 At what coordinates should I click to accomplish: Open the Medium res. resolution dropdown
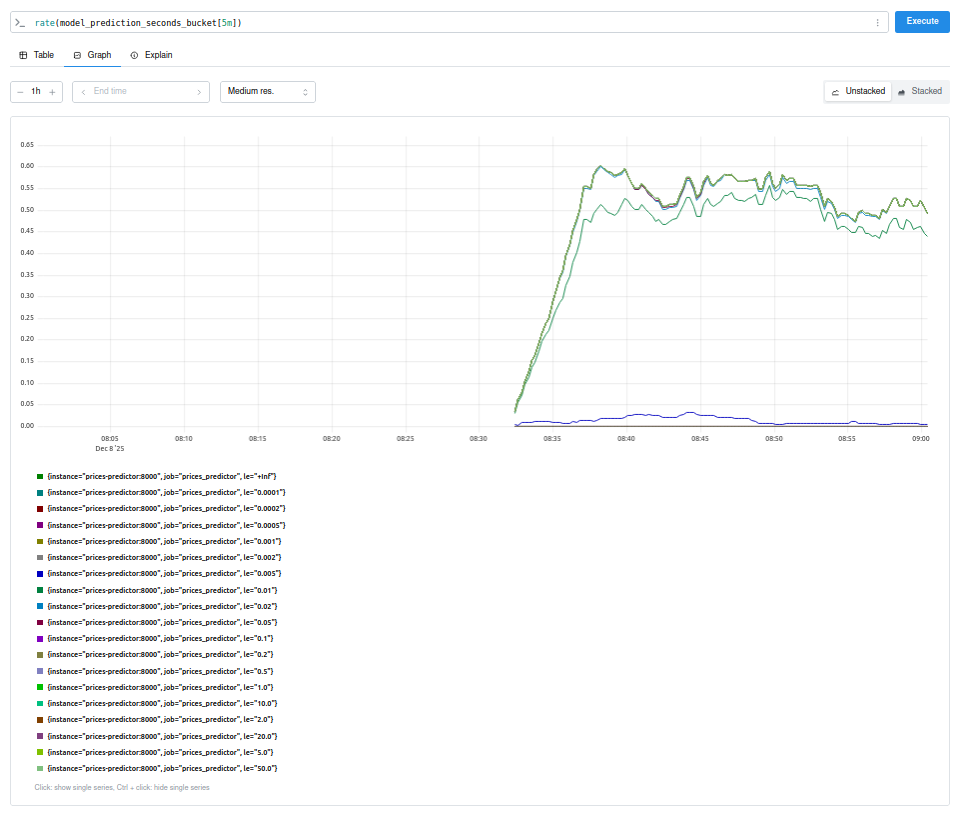point(267,91)
